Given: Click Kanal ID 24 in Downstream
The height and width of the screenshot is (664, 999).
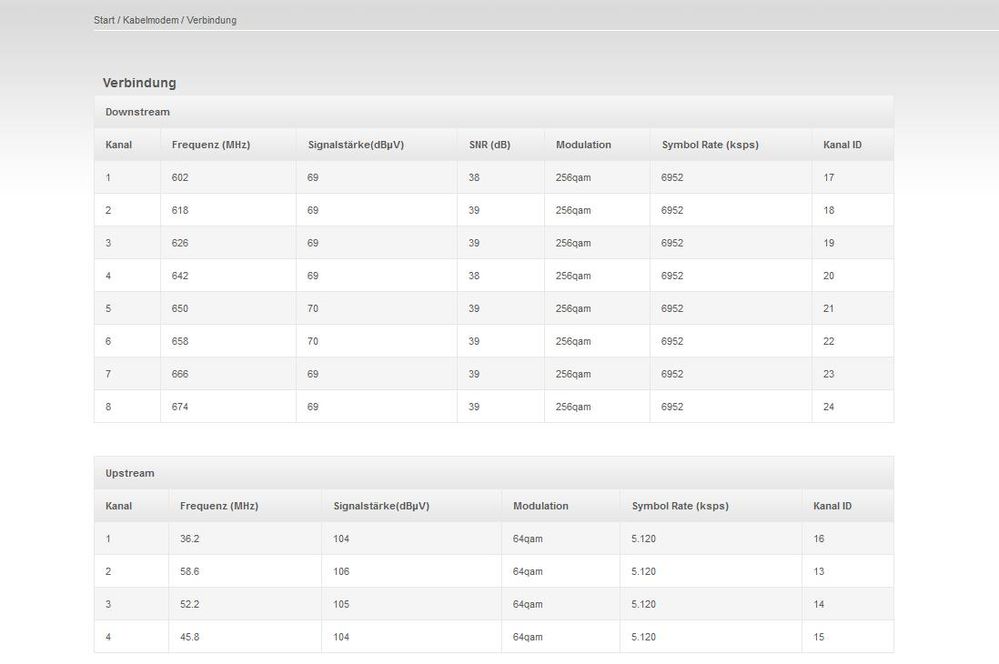Looking at the screenshot, I should [828, 407].
